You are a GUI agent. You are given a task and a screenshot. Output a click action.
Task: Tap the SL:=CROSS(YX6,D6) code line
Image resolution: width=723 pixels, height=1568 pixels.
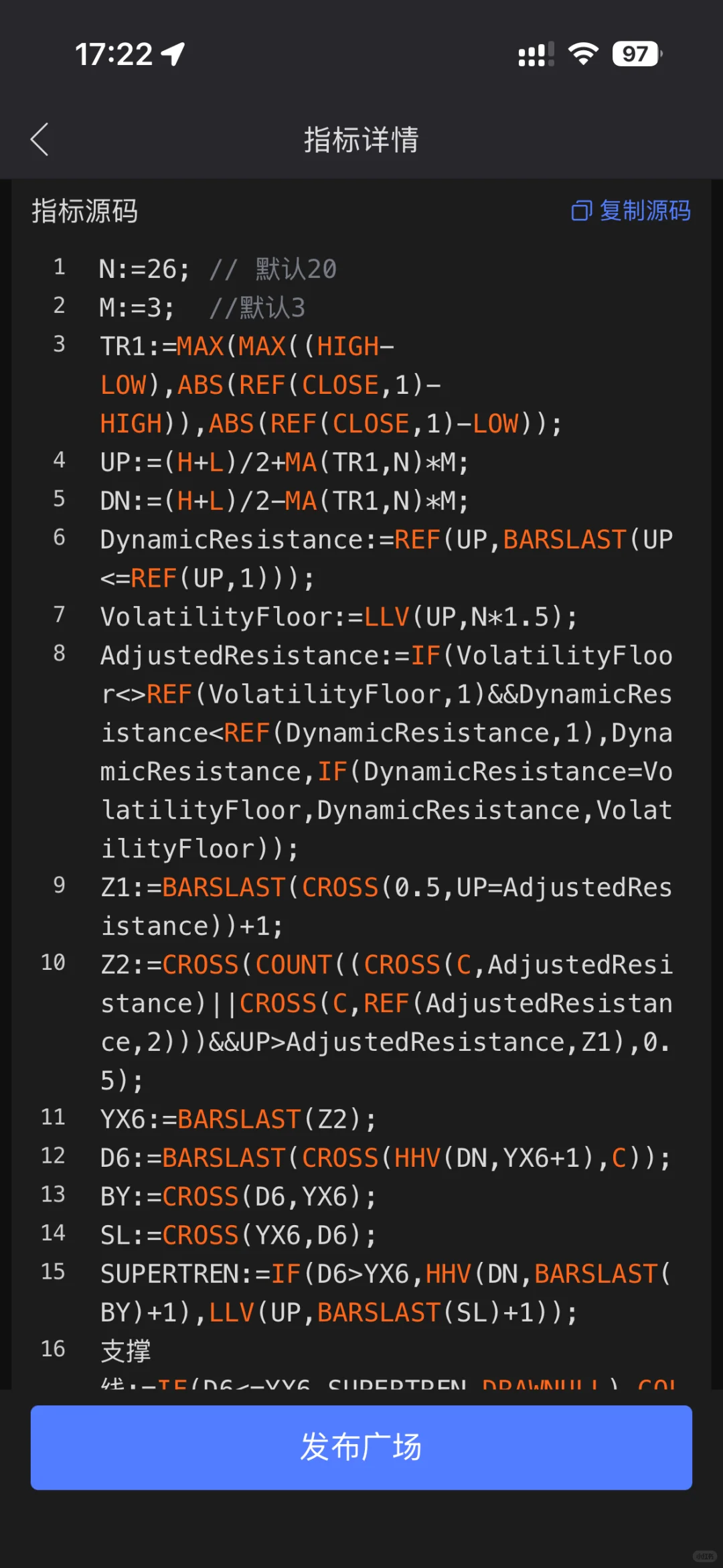click(x=238, y=1235)
